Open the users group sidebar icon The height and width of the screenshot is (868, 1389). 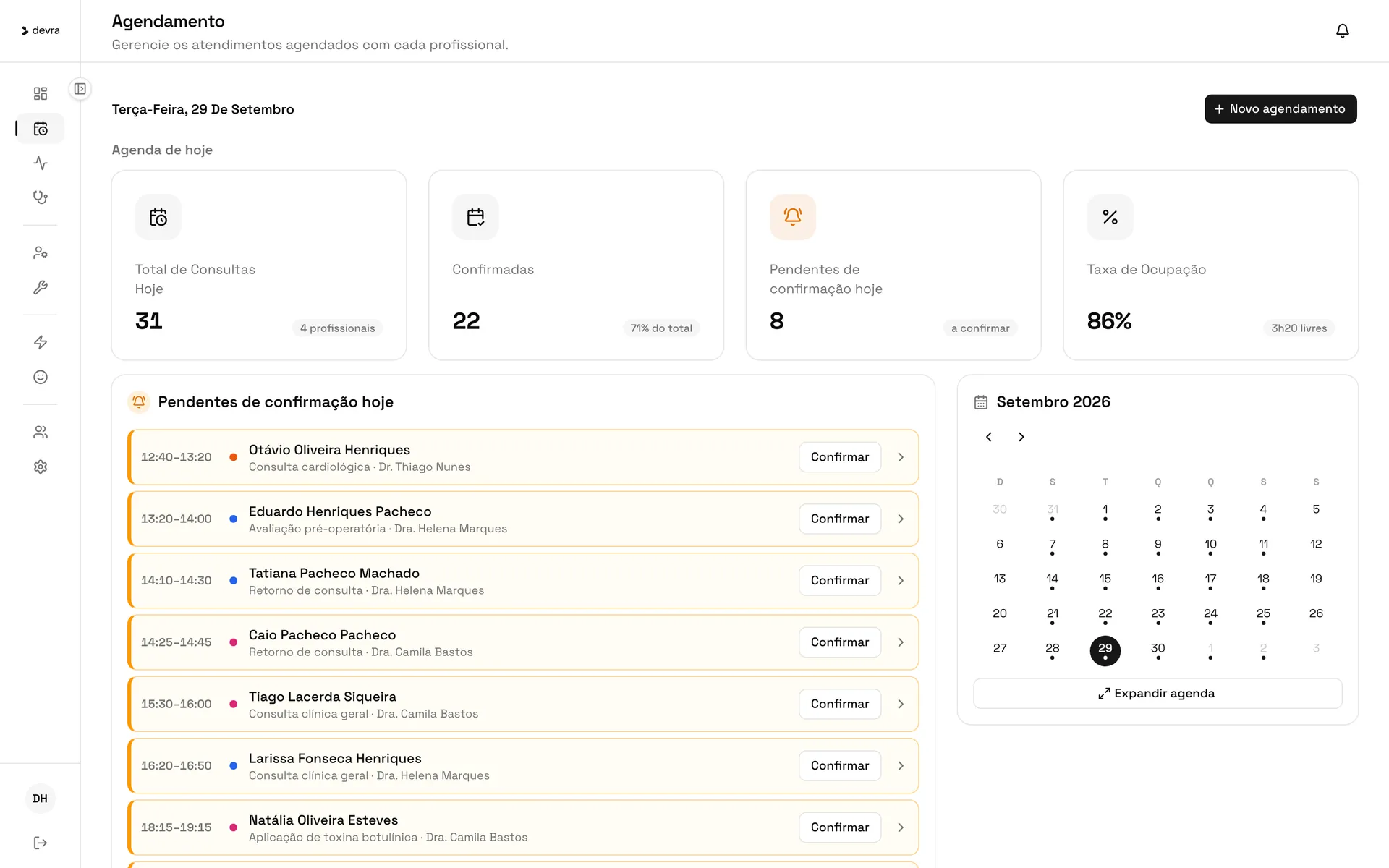[x=41, y=432]
